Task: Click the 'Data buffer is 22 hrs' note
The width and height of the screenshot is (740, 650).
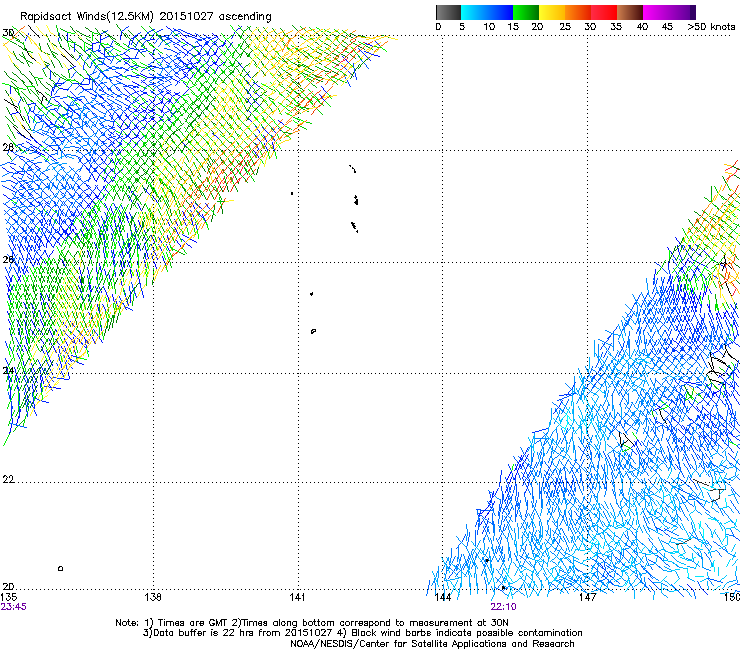Action: (362, 633)
